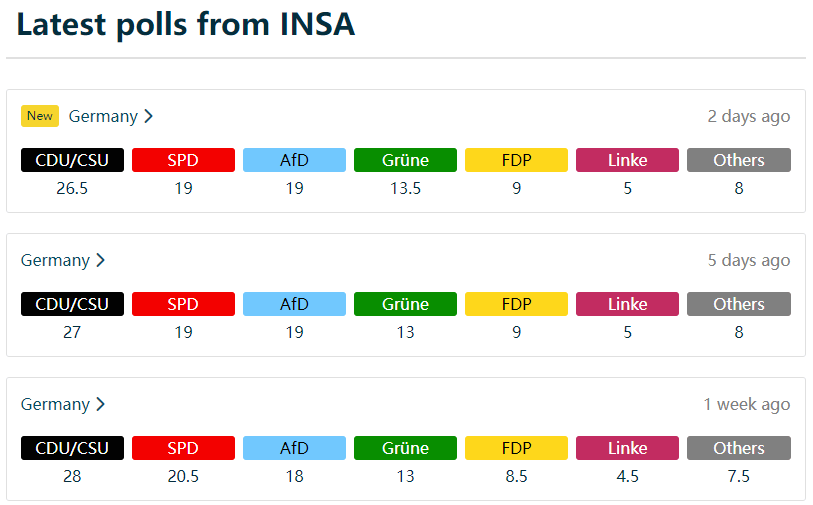813x505 pixels.
Task: Click the SPD label showing 20.5
Action: pyautogui.click(x=183, y=448)
